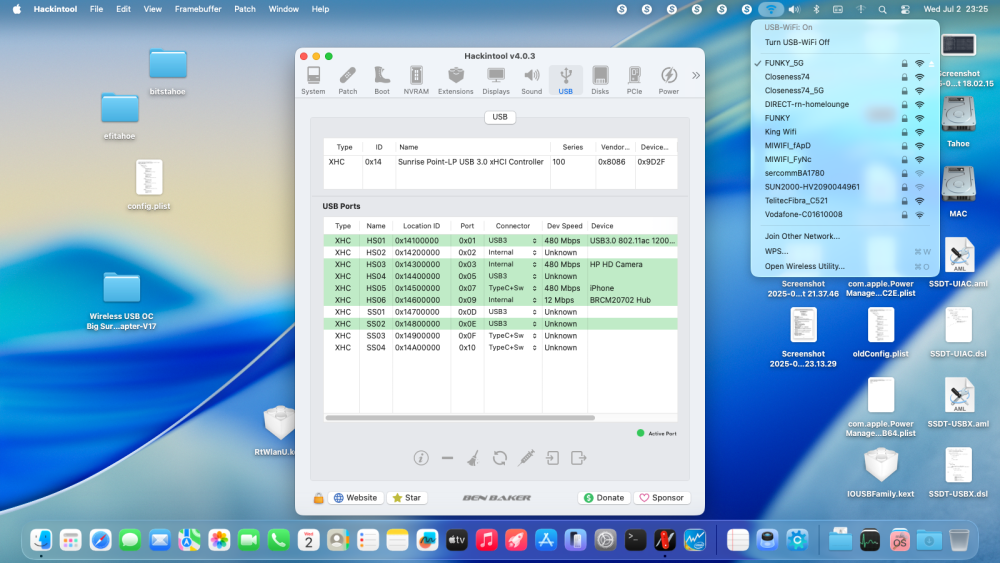Remove selected USB port with minus icon
1000x563 pixels.
[447, 458]
